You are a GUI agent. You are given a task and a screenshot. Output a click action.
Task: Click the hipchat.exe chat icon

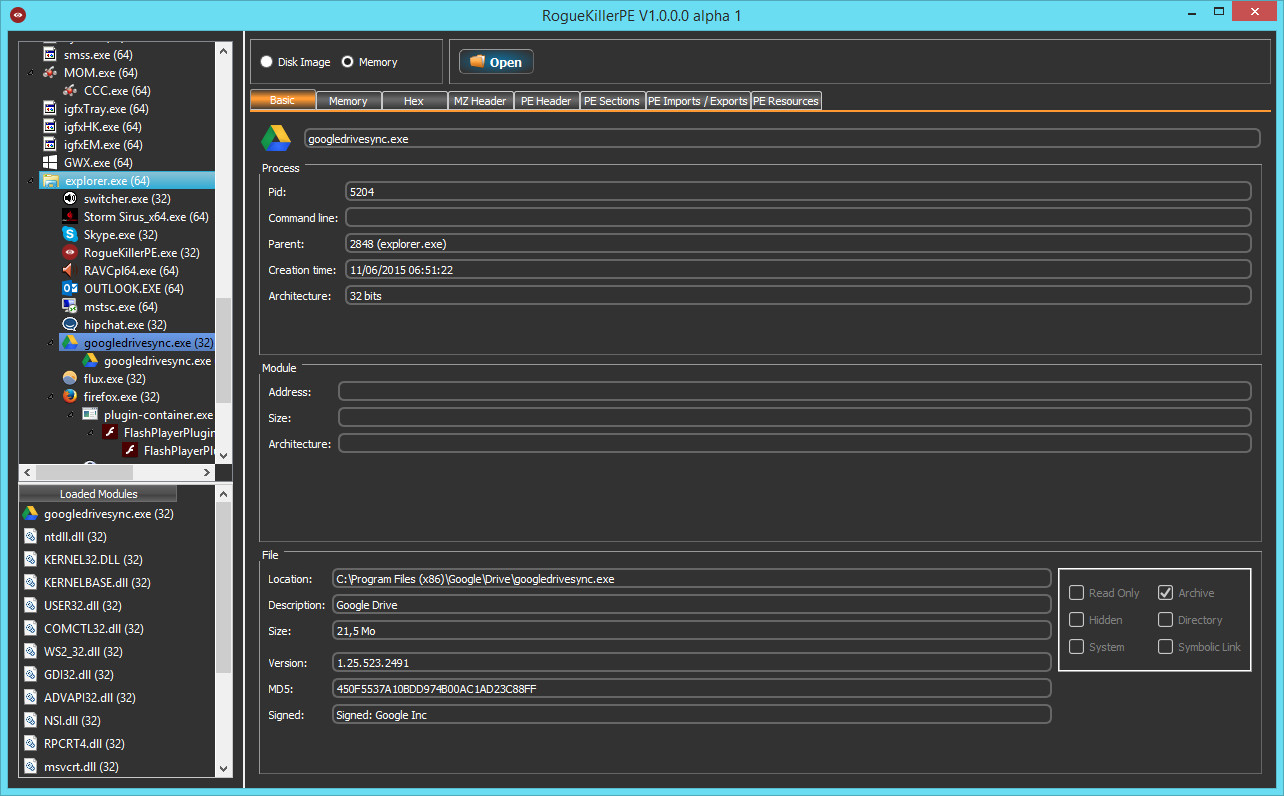[x=70, y=324]
